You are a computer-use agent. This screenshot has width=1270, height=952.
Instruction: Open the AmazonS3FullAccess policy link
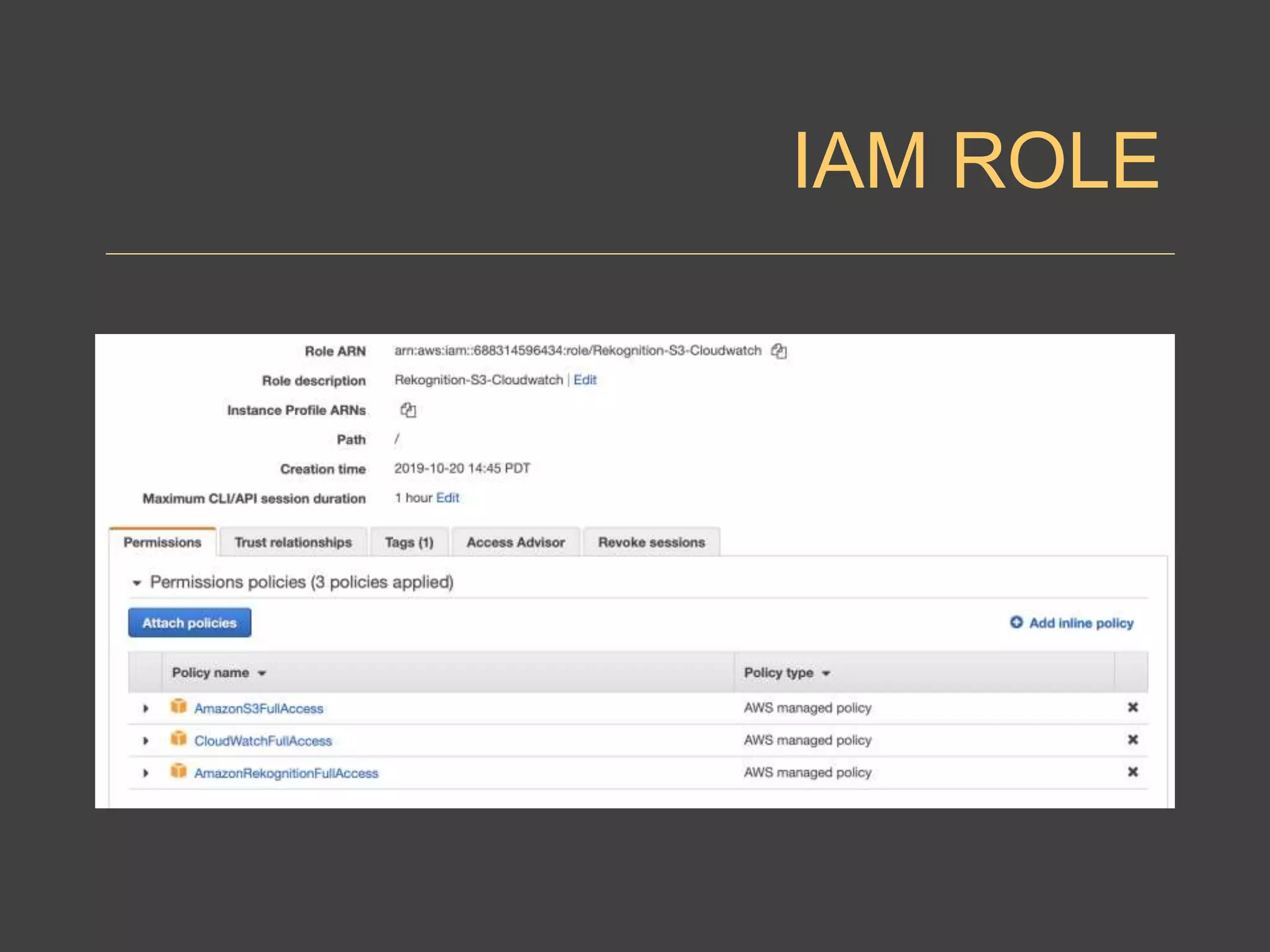[x=259, y=708]
